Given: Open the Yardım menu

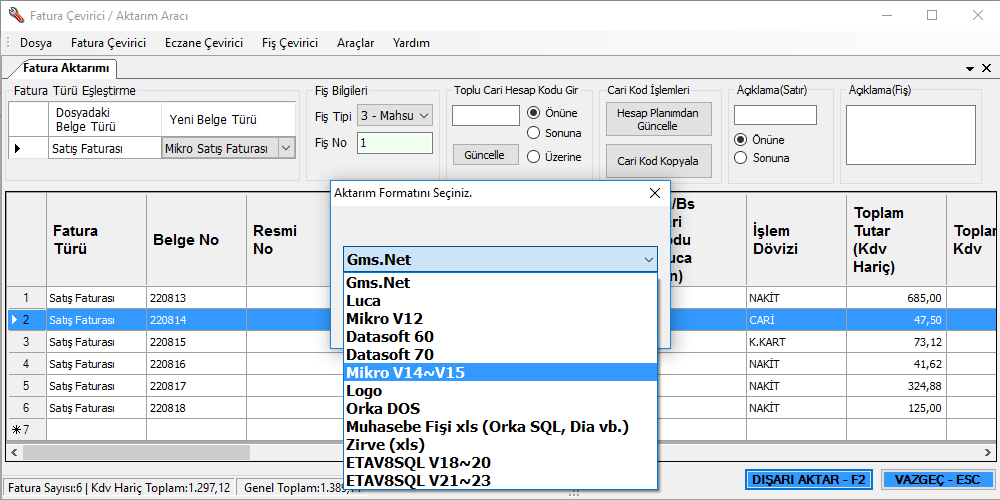Looking at the screenshot, I should [411, 43].
